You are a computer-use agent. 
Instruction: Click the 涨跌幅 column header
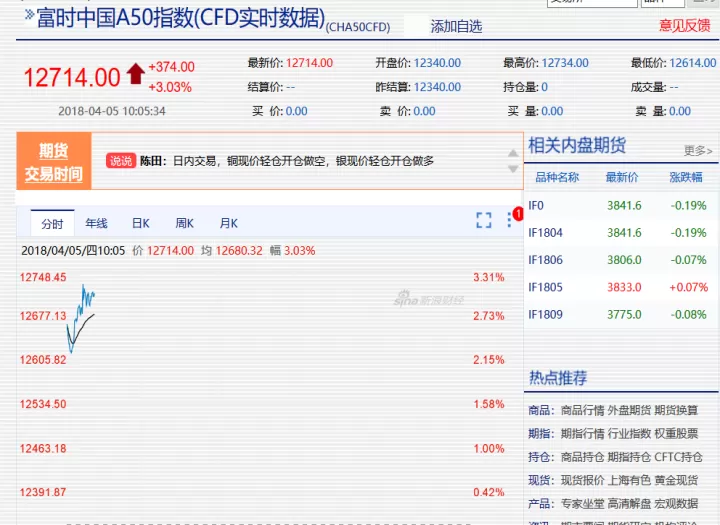pos(686,177)
